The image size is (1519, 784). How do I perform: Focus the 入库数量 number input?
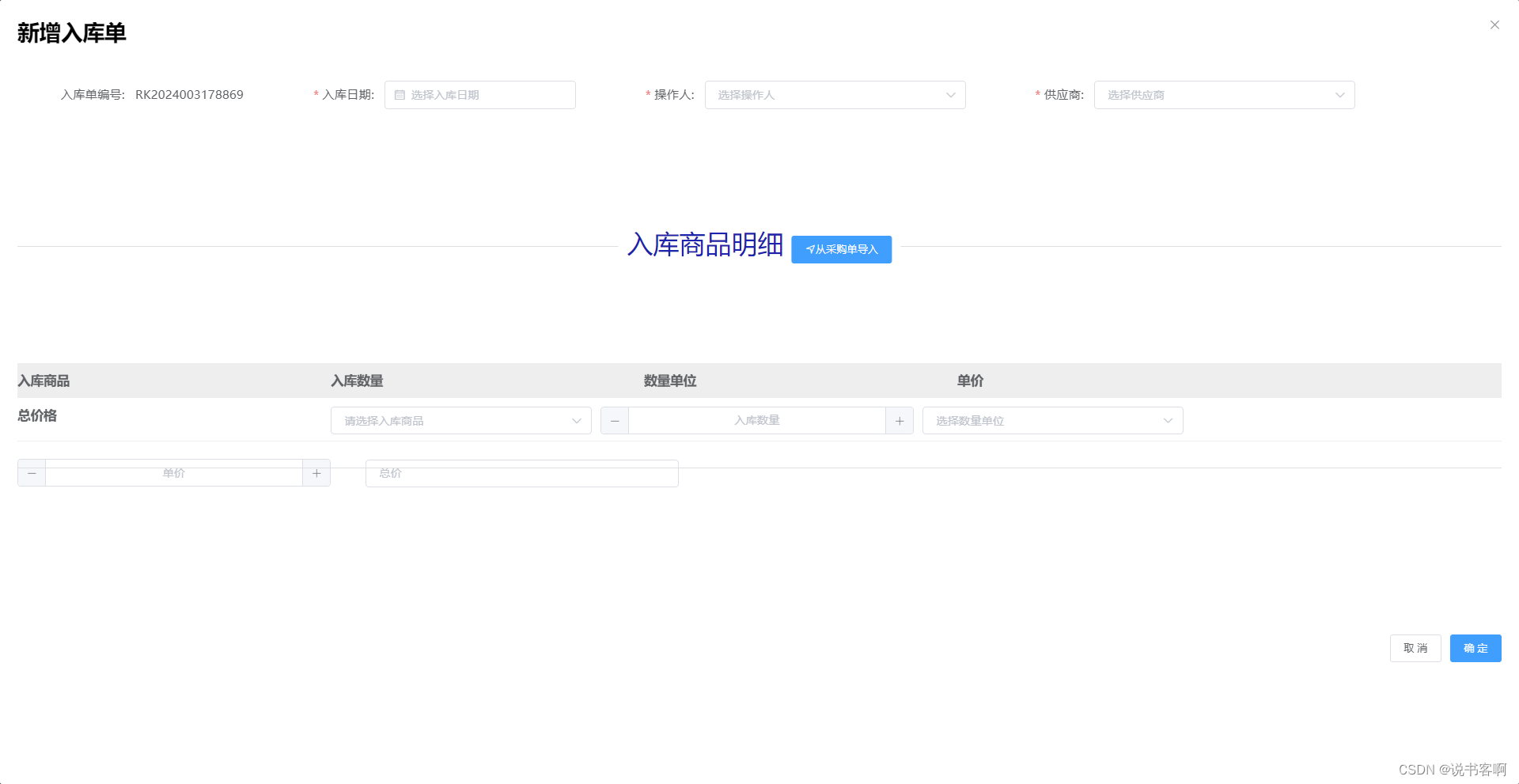[x=757, y=421]
